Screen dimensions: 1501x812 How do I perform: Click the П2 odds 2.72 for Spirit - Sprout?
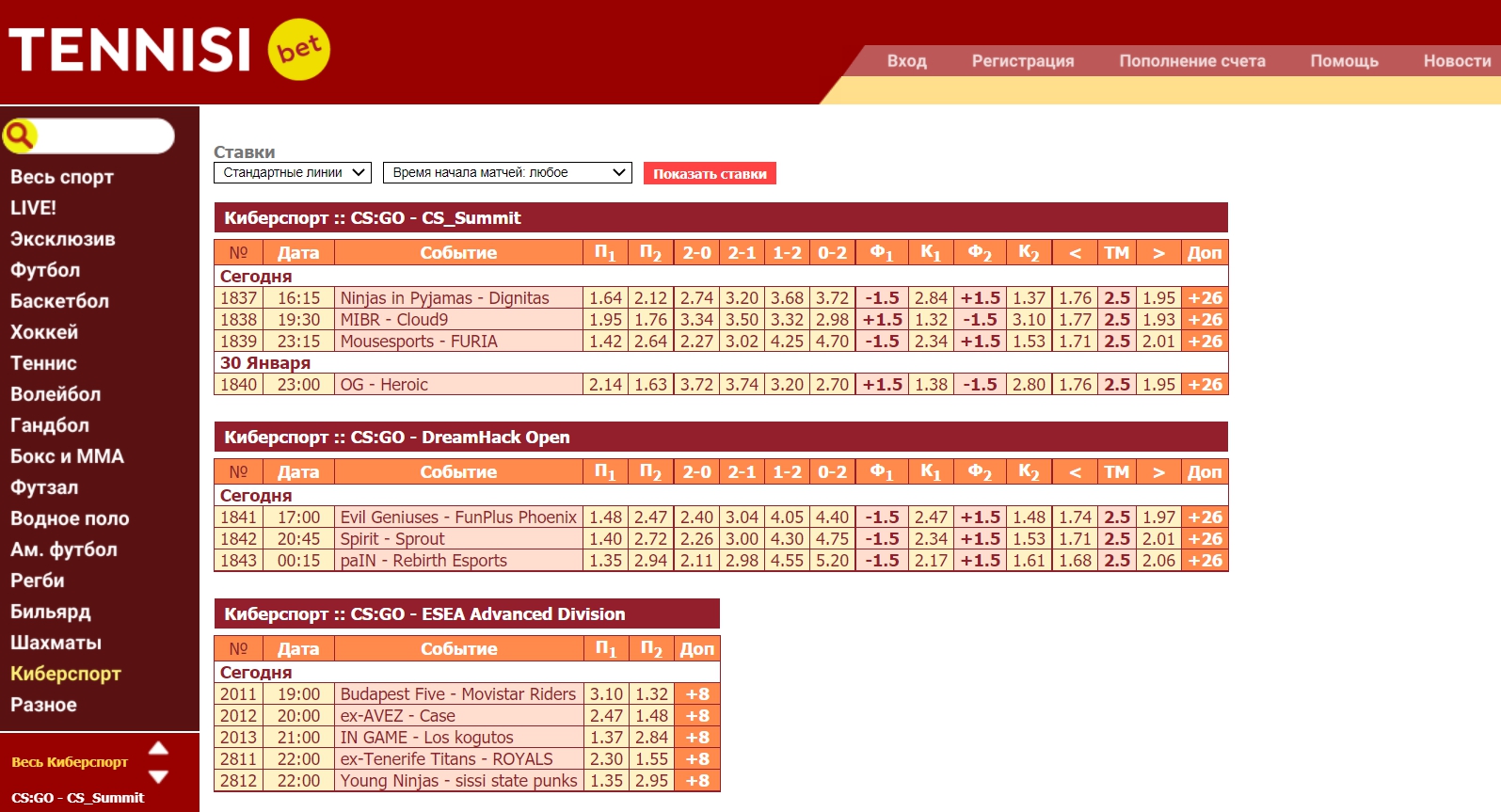[650, 539]
